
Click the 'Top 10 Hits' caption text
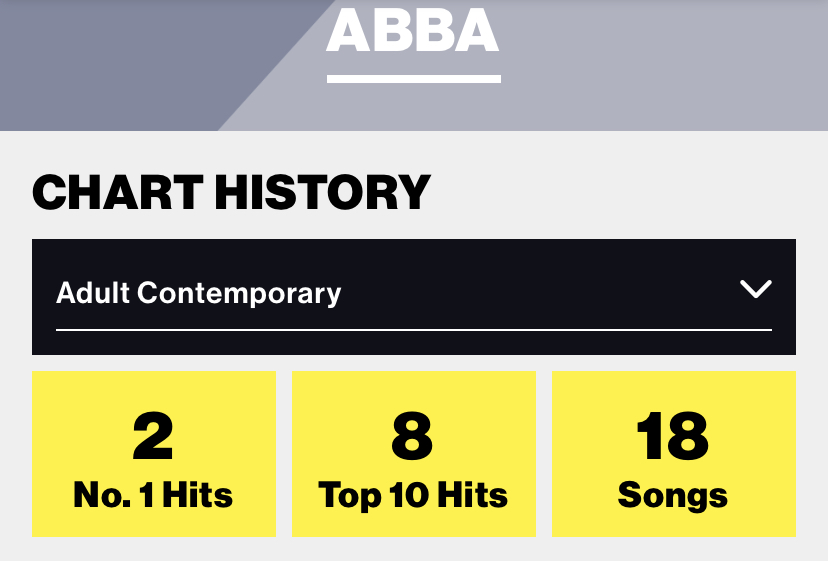click(413, 494)
